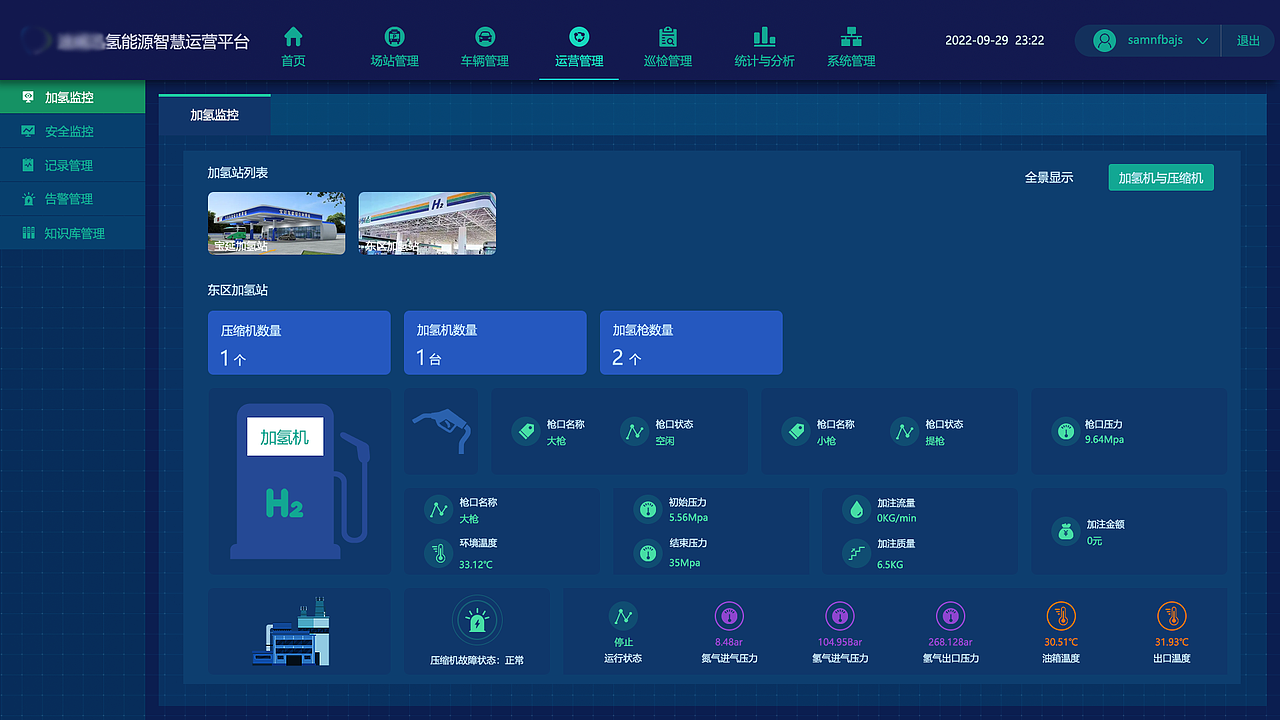
Task: Click the 2022-09-29 23:22 timestamp
Action: 995,41
